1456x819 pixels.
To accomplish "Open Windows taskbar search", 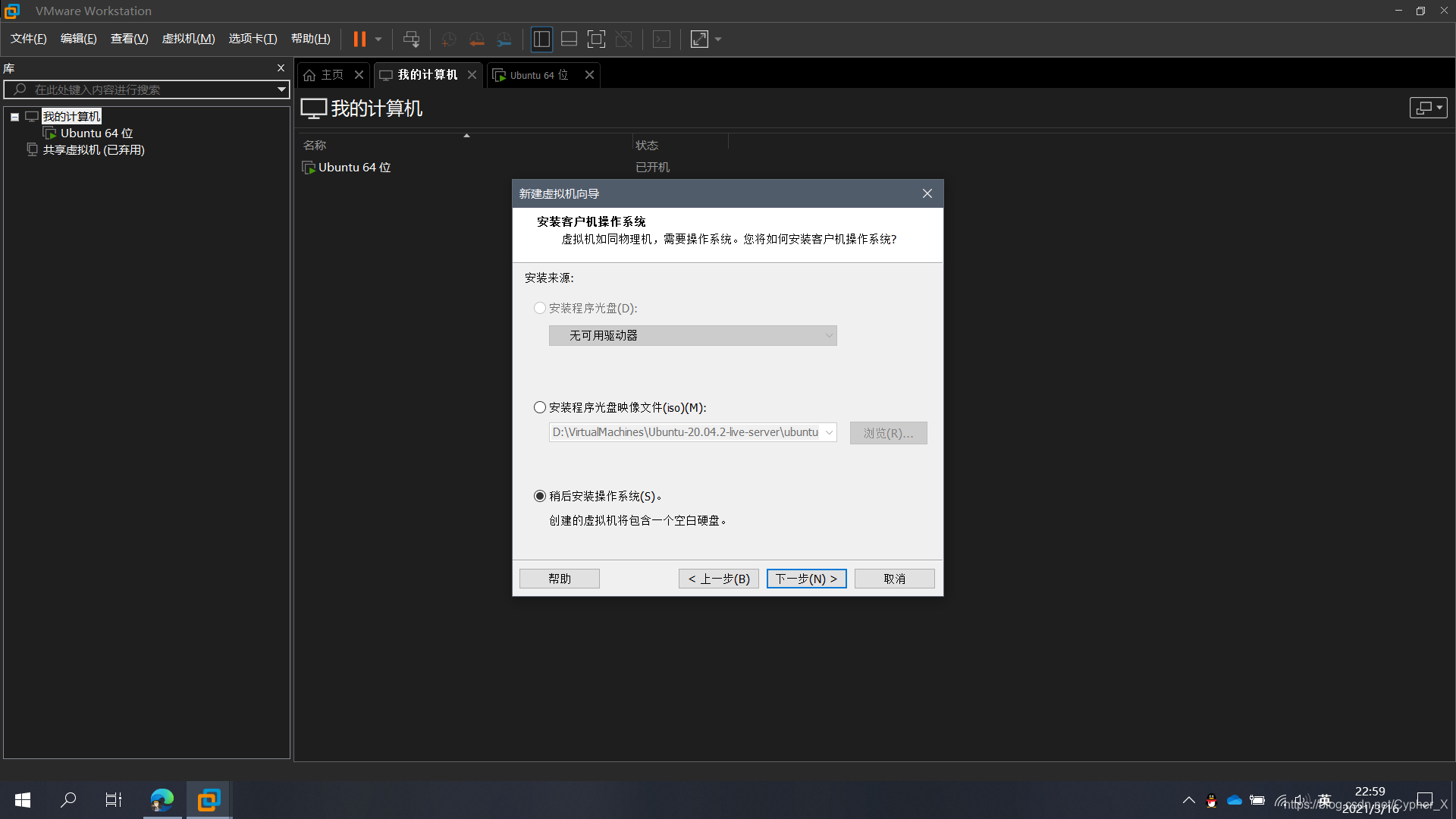I will [68, 800].
